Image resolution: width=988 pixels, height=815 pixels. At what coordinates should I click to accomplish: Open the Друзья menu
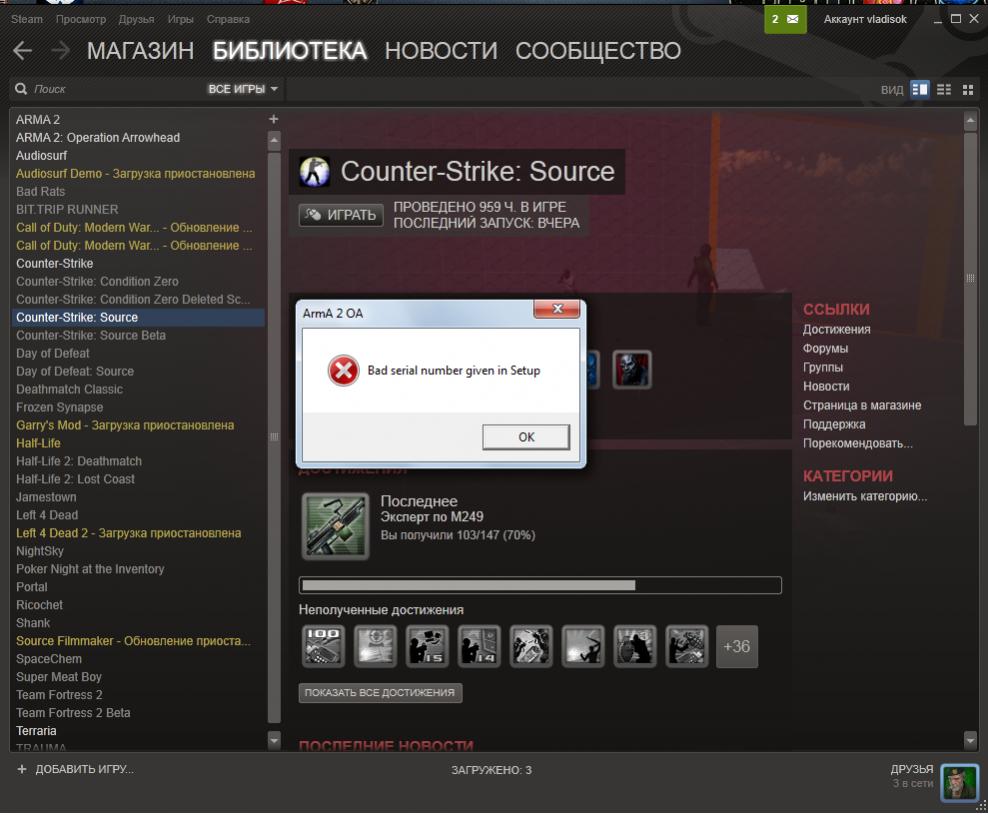pyautogui.click(x=137, y=20)
